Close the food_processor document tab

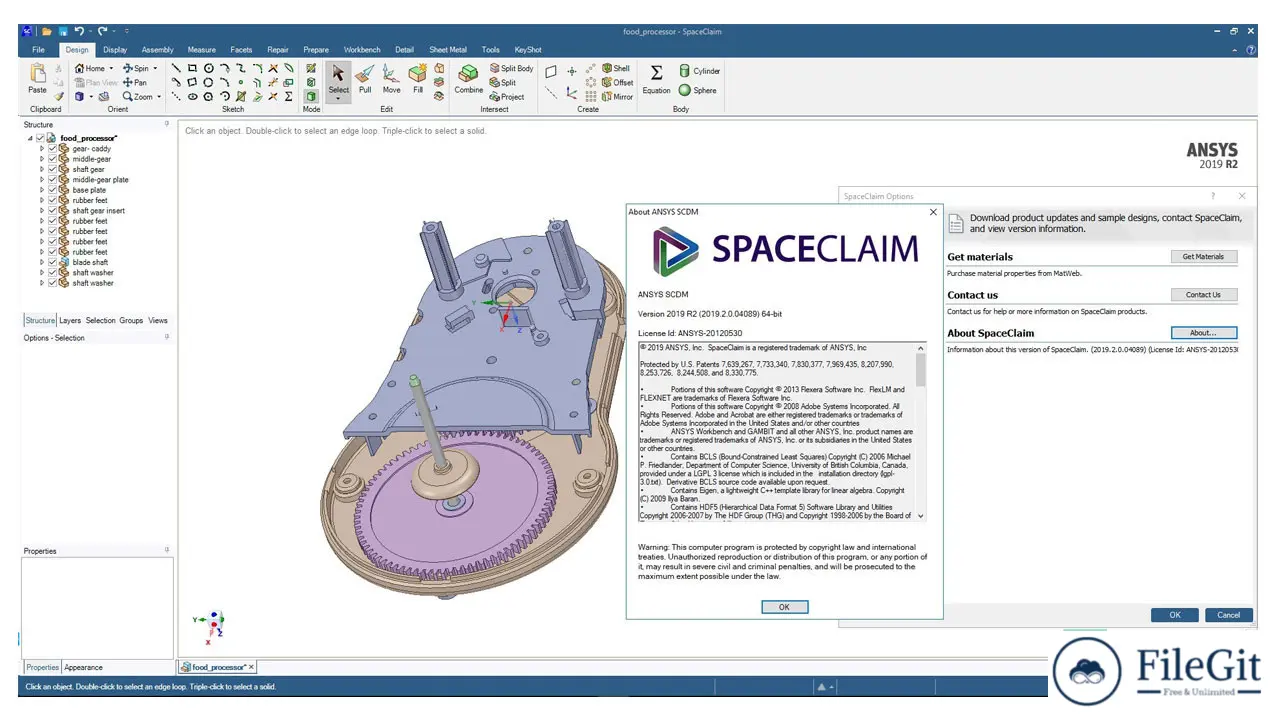251,667
